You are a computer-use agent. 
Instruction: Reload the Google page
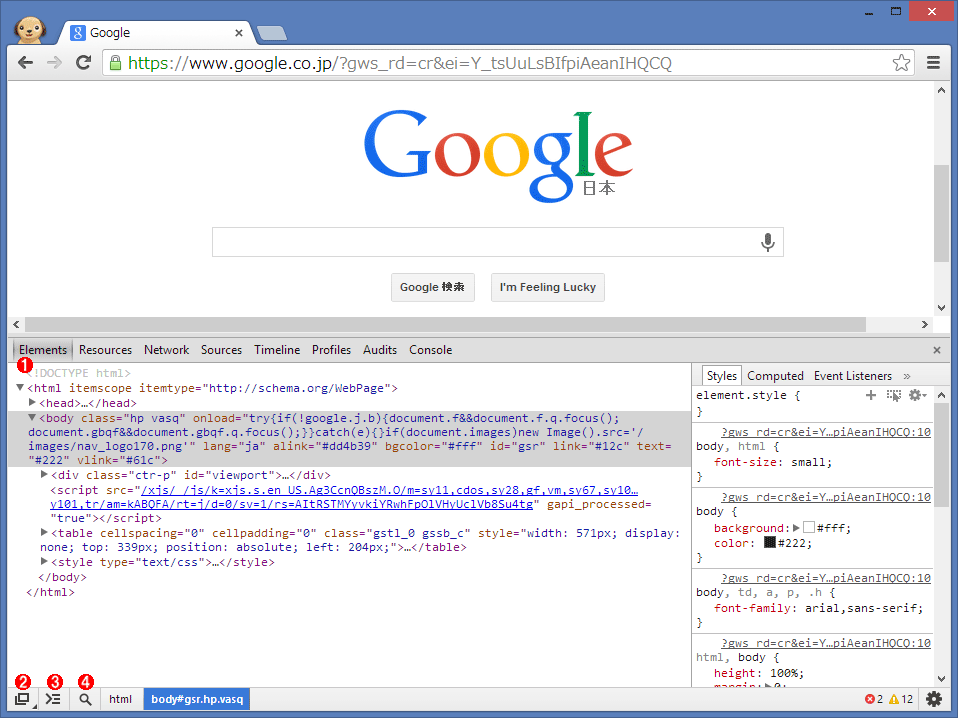coord(83,62)
